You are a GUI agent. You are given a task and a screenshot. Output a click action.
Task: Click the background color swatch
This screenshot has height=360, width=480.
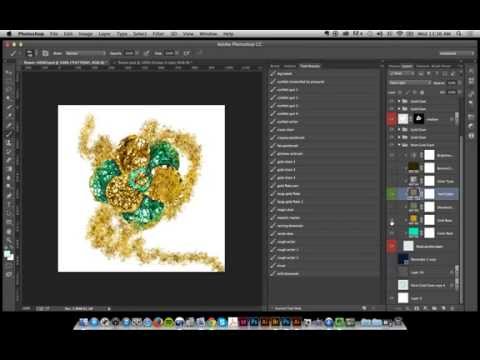(x=11, y=257)
